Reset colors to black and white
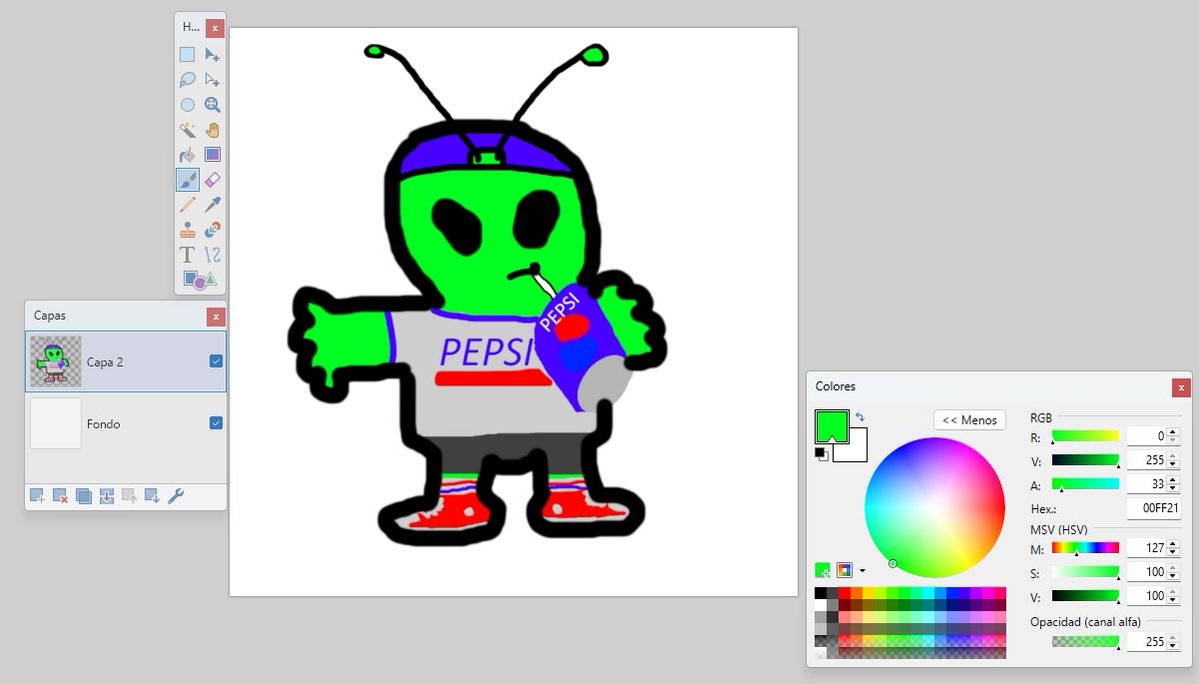 pyautogui.click(x=821, y=454)
